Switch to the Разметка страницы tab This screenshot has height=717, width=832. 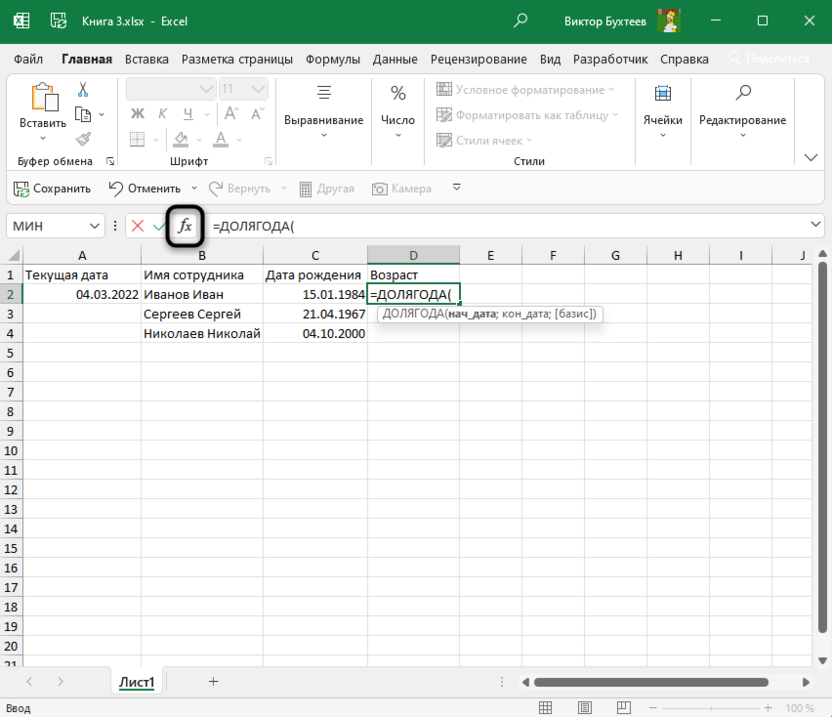point(237,59)
